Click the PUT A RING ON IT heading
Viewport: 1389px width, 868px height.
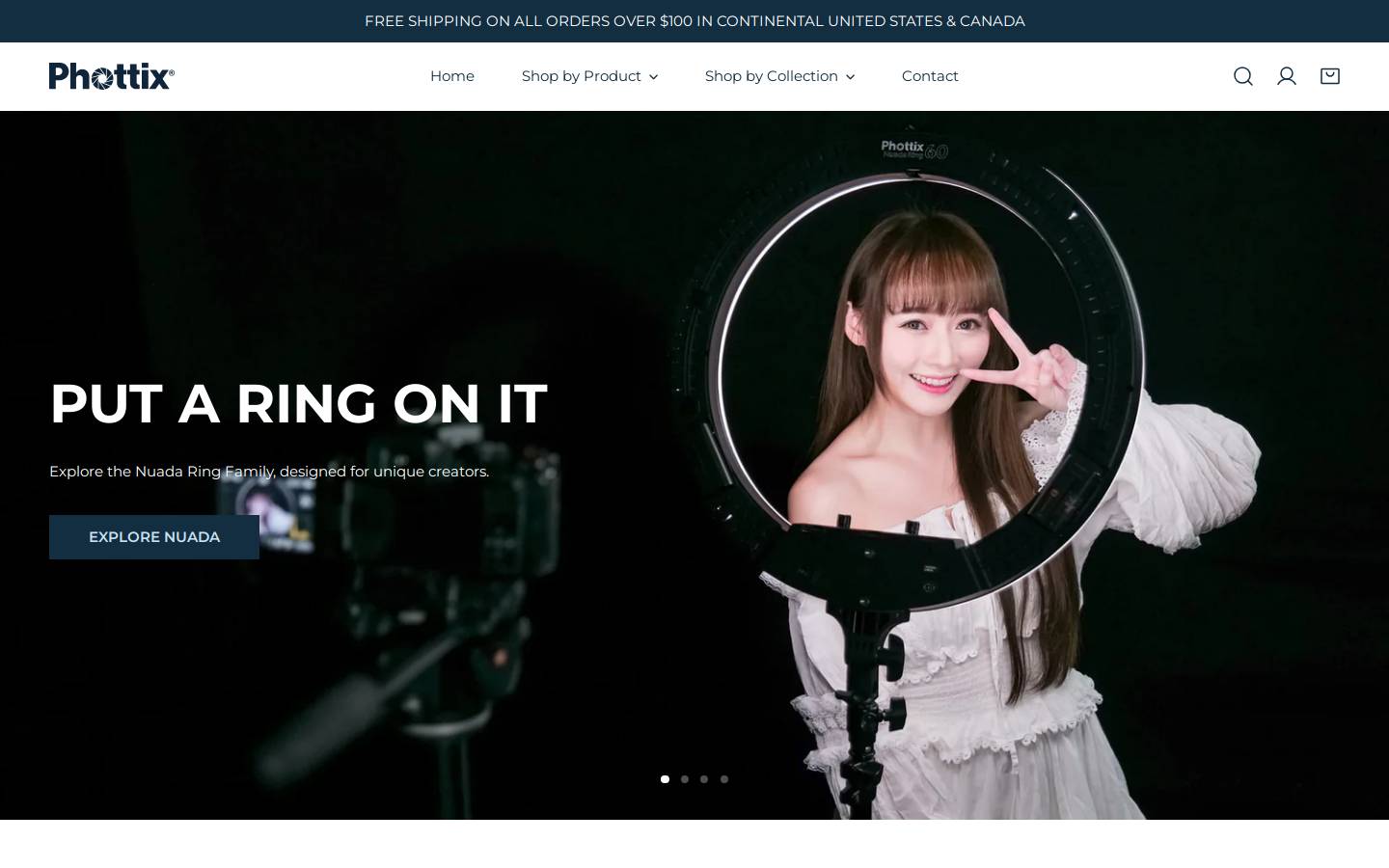click(298, 403)
